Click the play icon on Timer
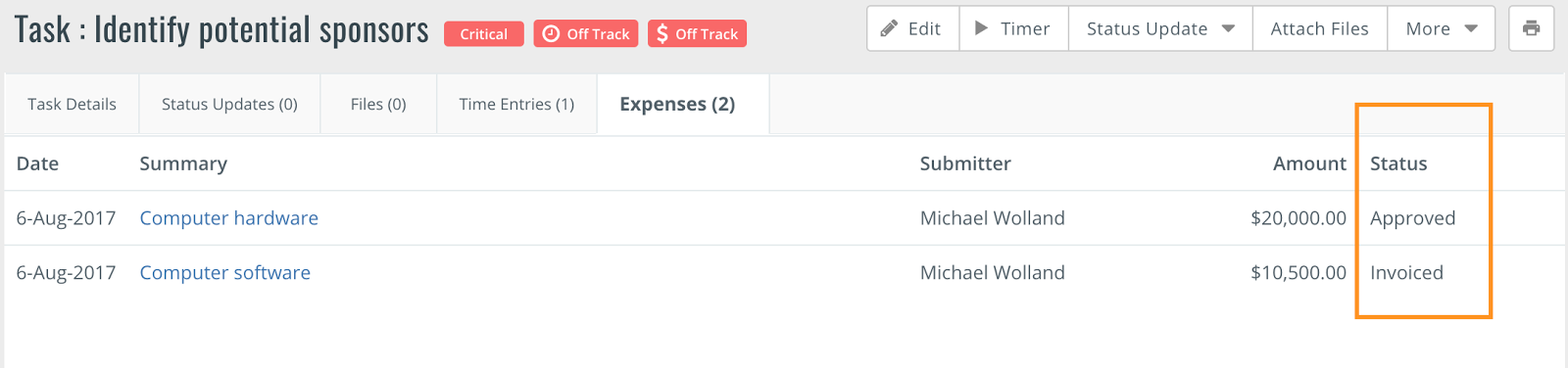 (x=981, y=28)
